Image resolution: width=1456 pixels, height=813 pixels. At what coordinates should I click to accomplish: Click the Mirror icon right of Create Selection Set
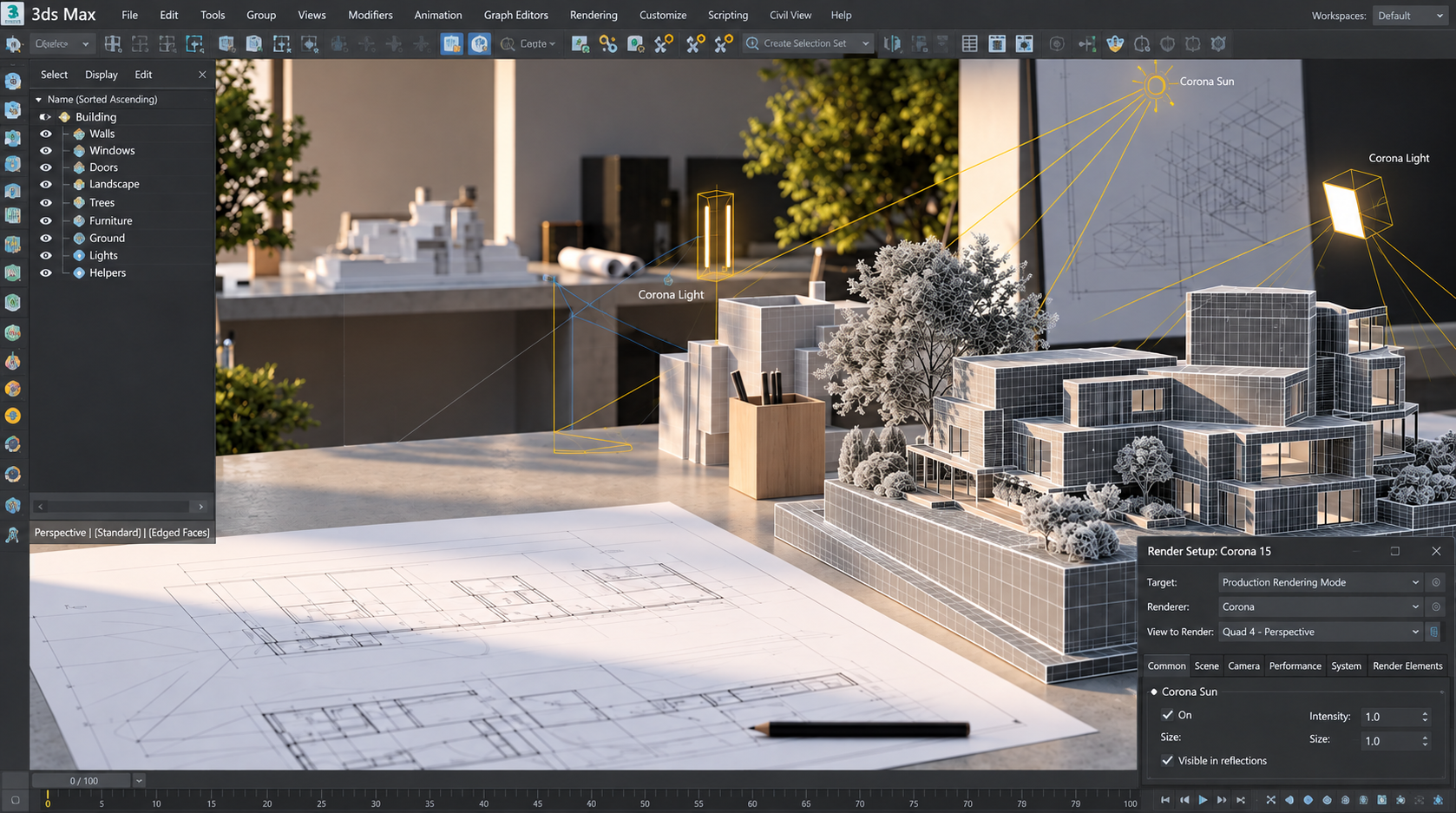pyautogui.click(x=892, y=43)
